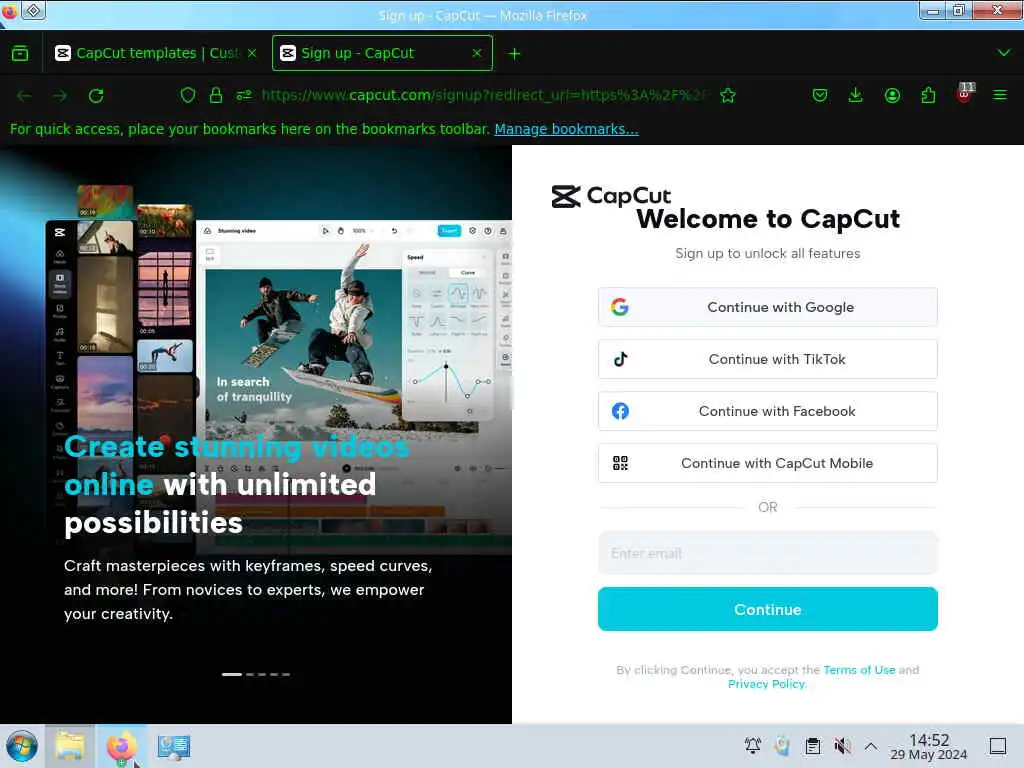Expand hidden tray icons arrow
The width and height of the screenshot is (1024, 768).
click(871, 746)
